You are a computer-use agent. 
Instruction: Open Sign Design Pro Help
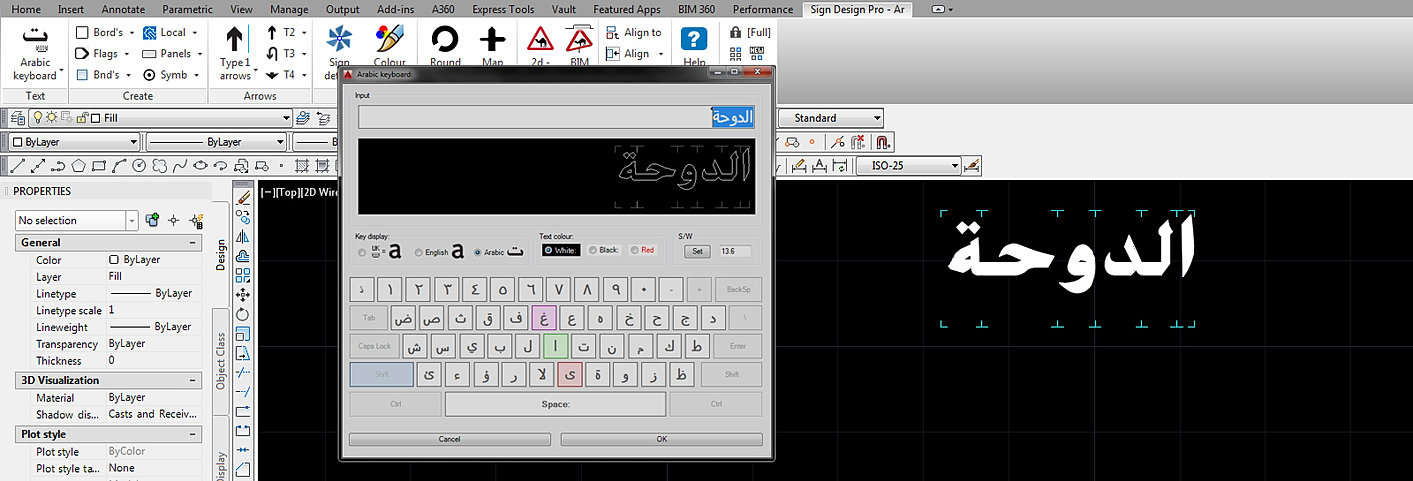pos(694,46)
